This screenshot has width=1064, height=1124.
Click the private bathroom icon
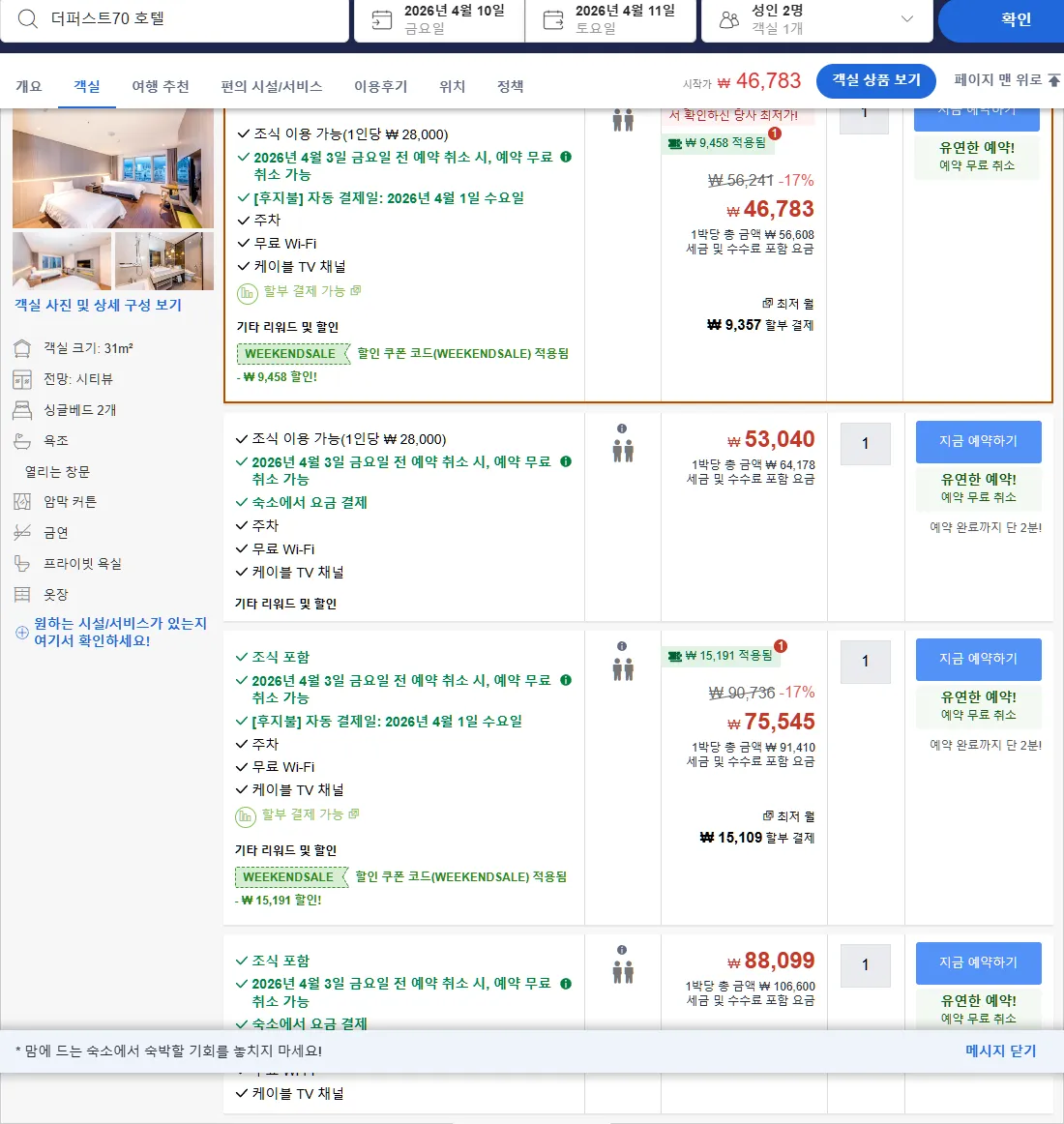click(x=22, y=563)
